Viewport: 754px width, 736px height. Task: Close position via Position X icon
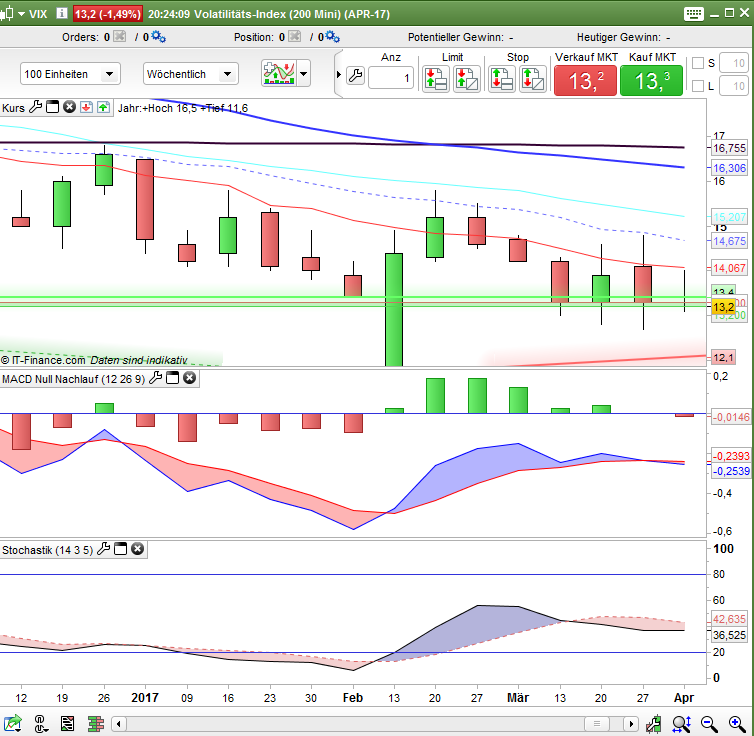[x=295, y=37]
